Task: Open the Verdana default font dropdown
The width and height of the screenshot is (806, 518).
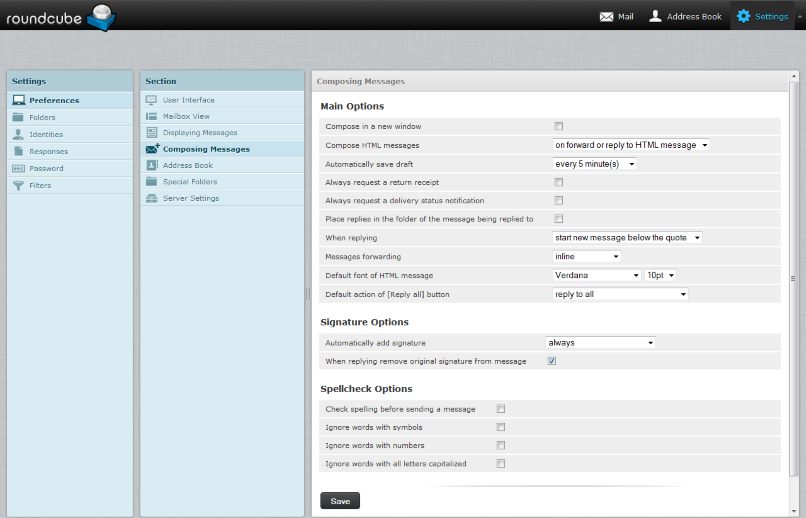Action: pos(596,275)
